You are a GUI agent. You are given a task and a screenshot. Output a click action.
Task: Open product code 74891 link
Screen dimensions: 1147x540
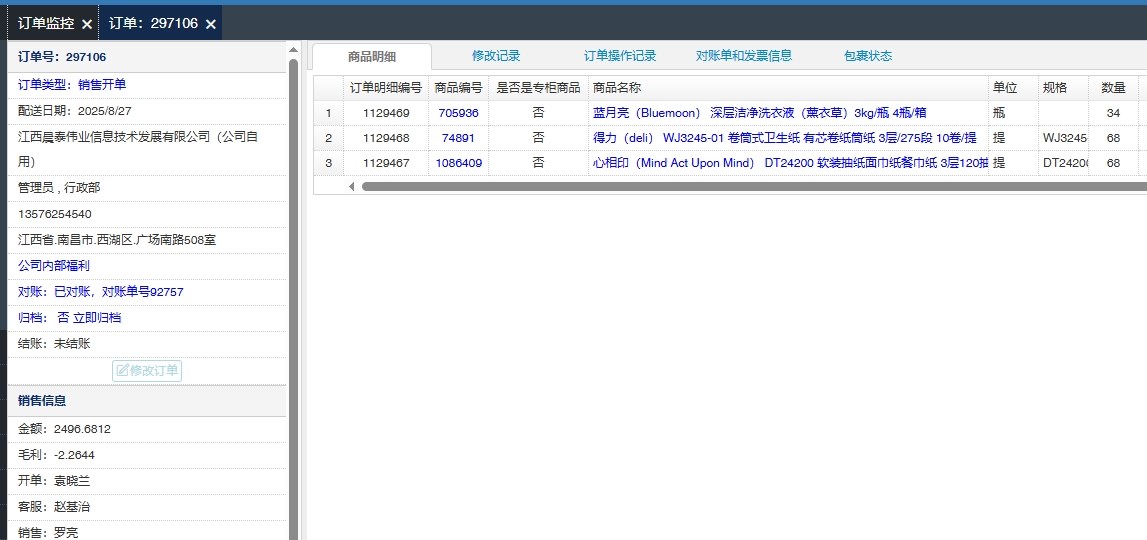click(x=458, y=138)
